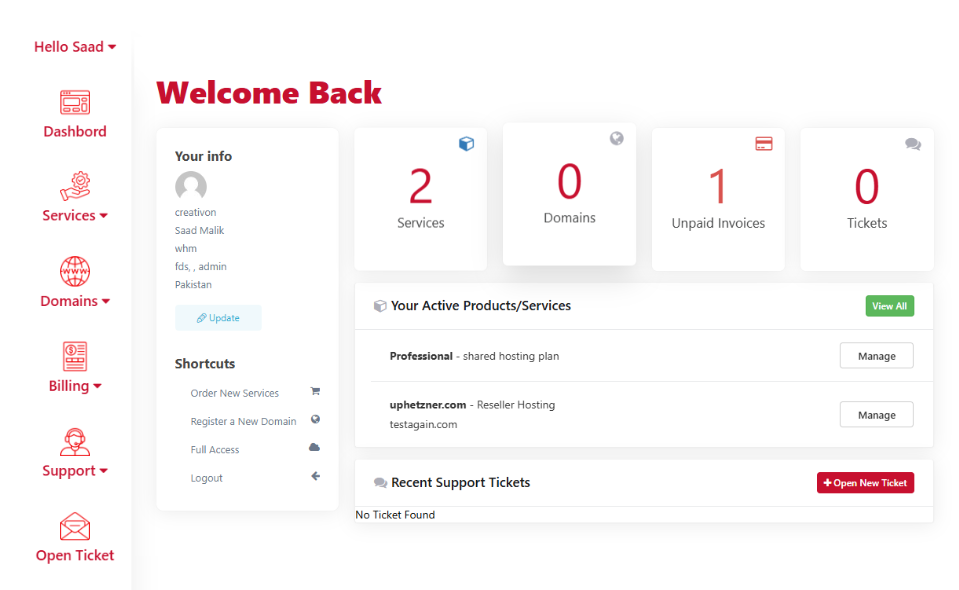Click the shopping cart icon beside Order New Services
Screen dimensions: 959x590
point(315,392)
